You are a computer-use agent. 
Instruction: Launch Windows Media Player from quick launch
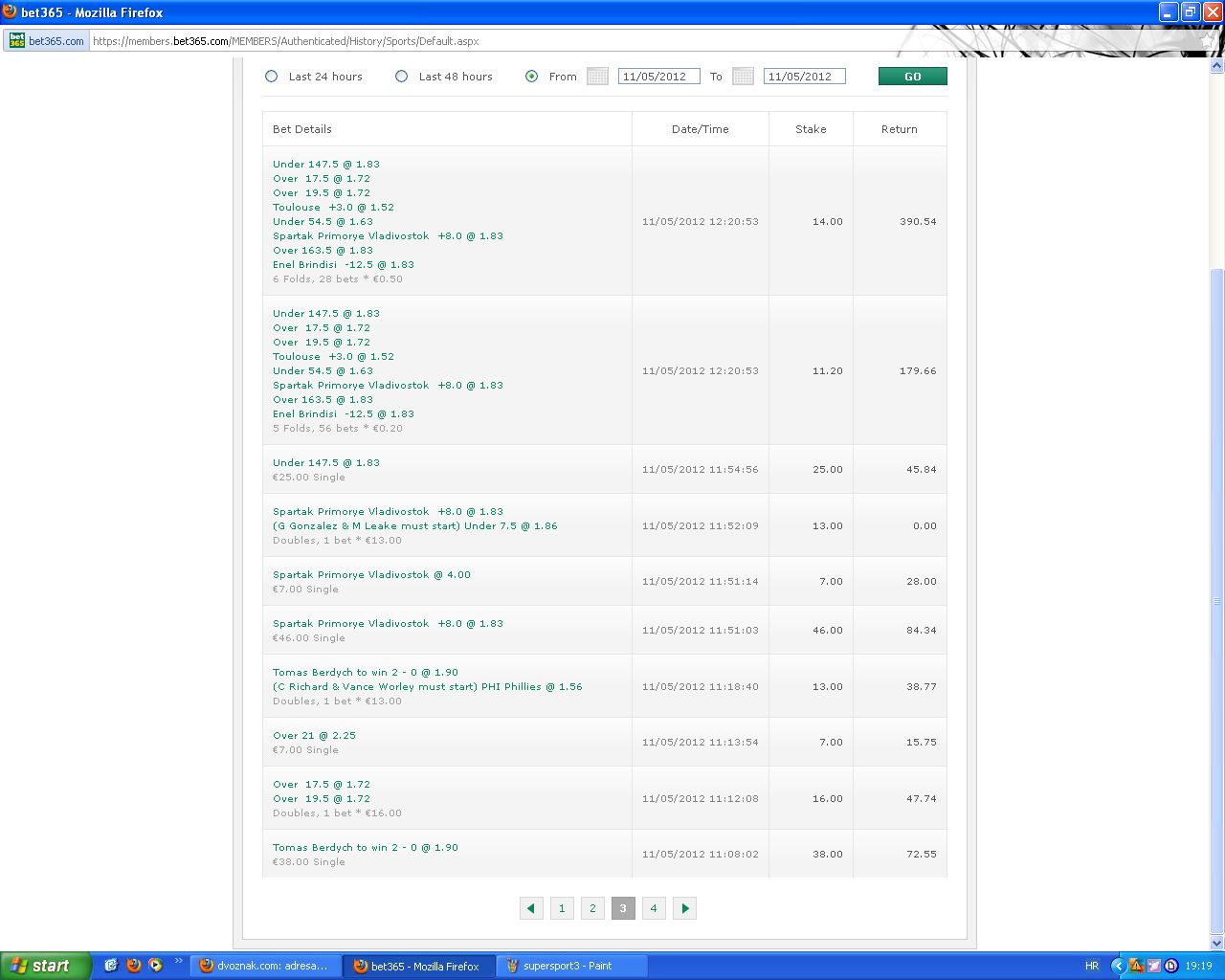(x=155, y=966)
